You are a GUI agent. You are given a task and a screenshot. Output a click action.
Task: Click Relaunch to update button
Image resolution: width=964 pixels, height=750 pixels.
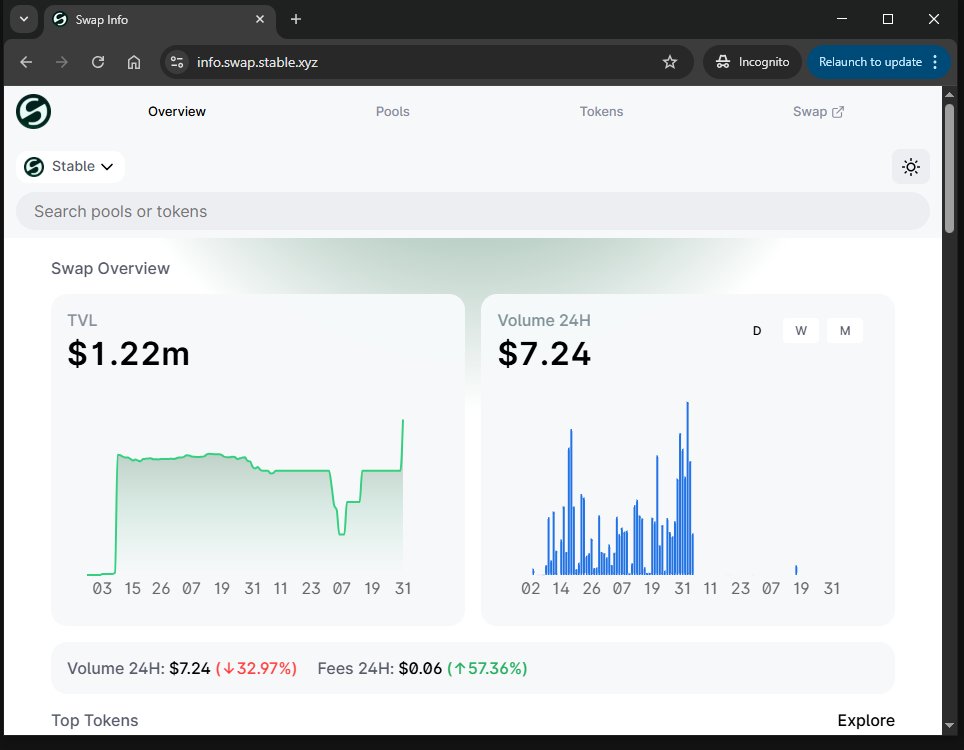pos(870,62)
